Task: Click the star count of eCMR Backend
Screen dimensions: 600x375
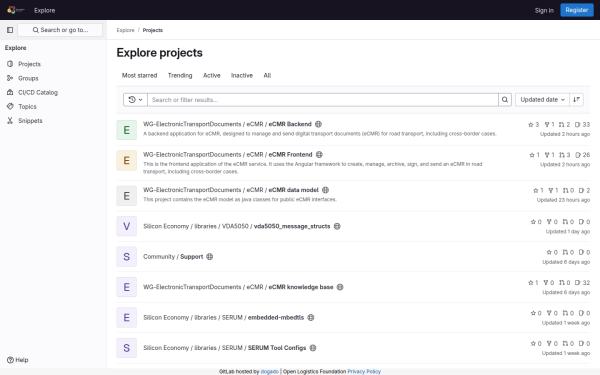Action: pos(533,124)
